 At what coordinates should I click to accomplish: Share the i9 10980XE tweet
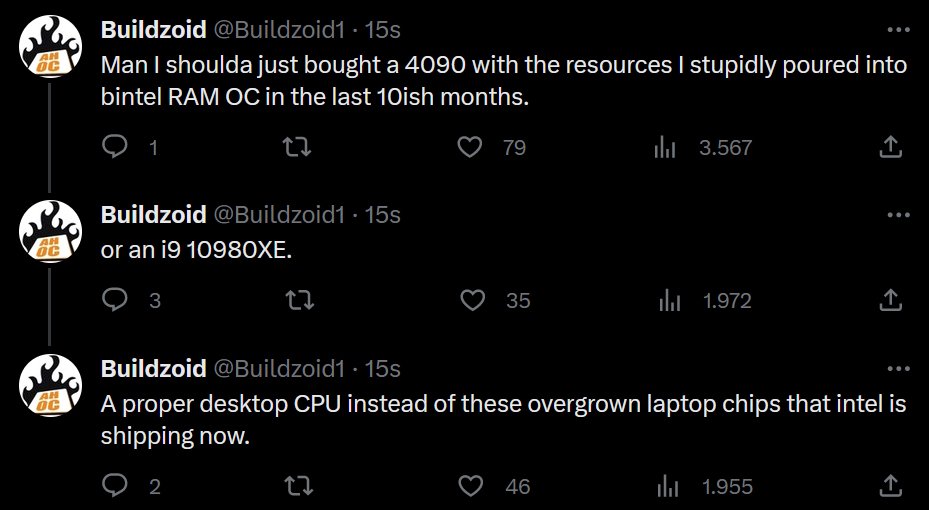click(890, 300)
